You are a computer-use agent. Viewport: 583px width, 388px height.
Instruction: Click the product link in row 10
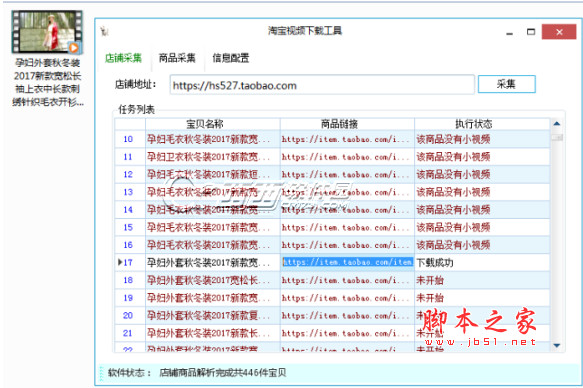[347, 139]
